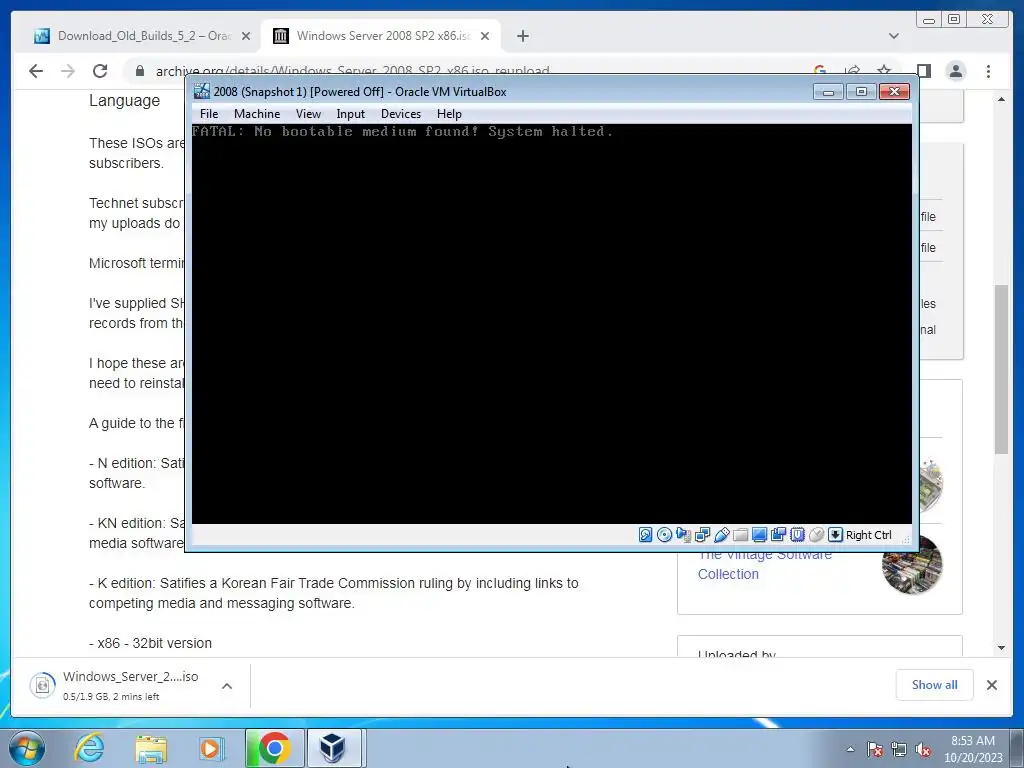Bookmark this page with the star icon
Screen dimensions: 1024x768
click(x=884, y=71)
